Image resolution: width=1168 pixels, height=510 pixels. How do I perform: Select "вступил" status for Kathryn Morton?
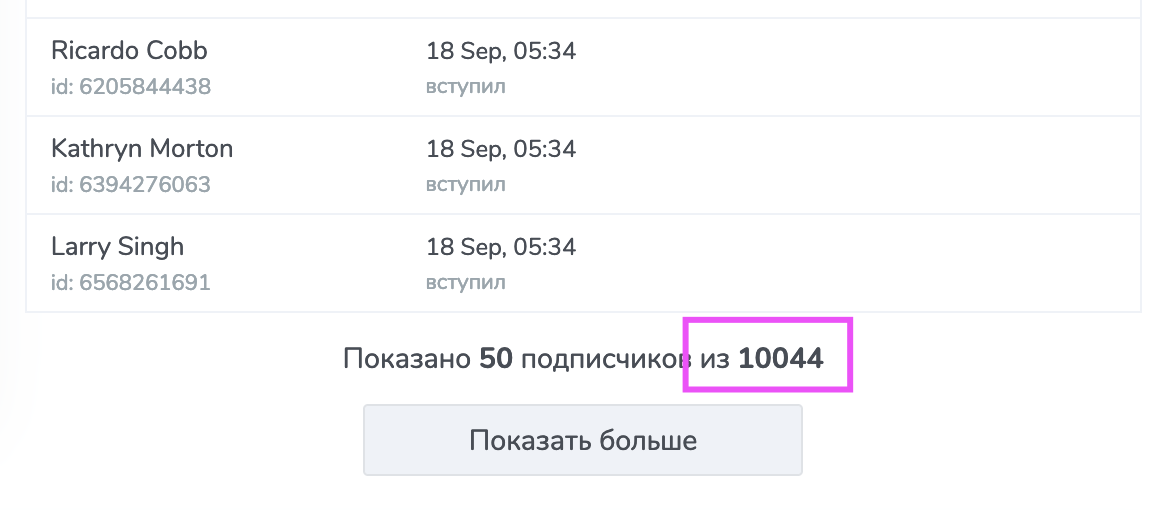(x=465, y=185)
